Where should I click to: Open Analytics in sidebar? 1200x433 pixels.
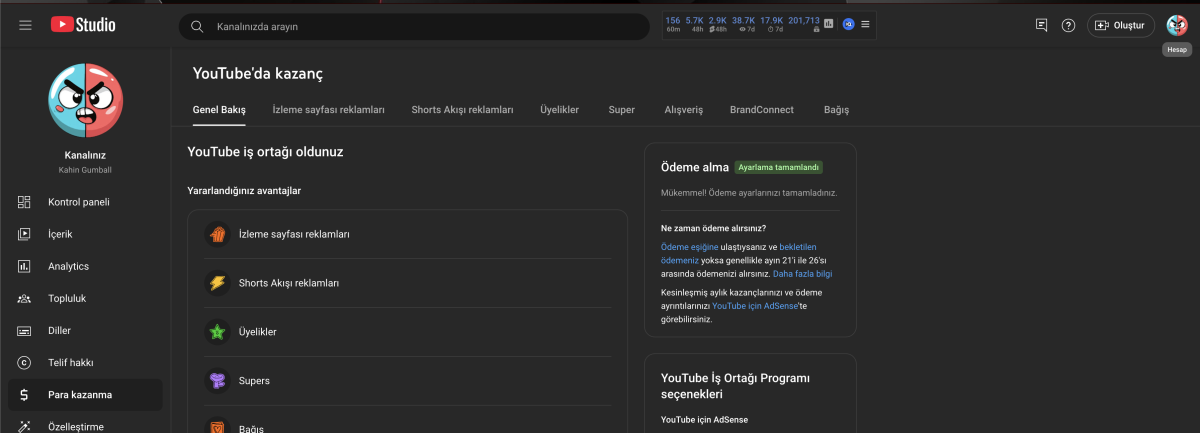point(85,266)
